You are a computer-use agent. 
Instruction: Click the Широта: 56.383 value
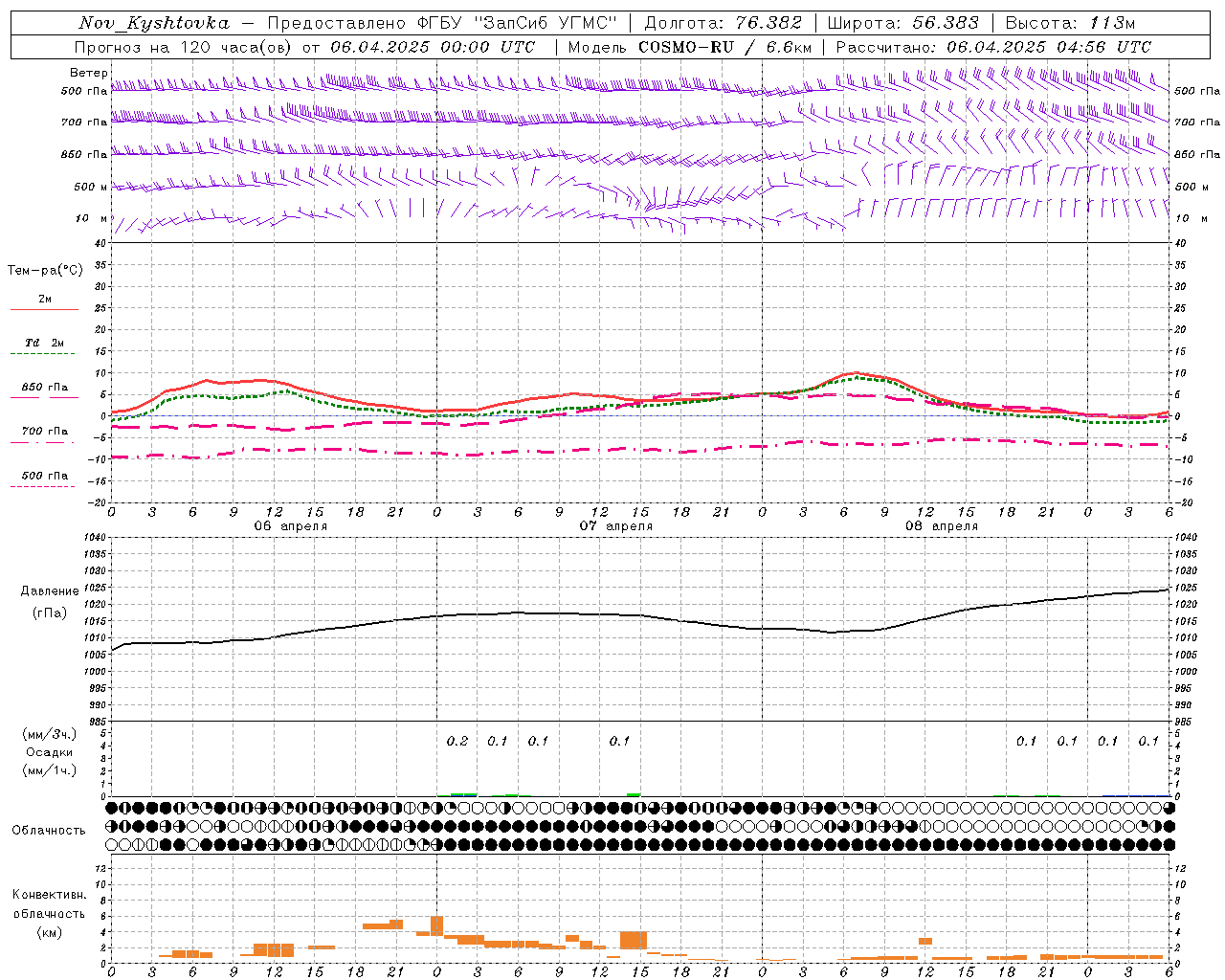coord(902,23)
